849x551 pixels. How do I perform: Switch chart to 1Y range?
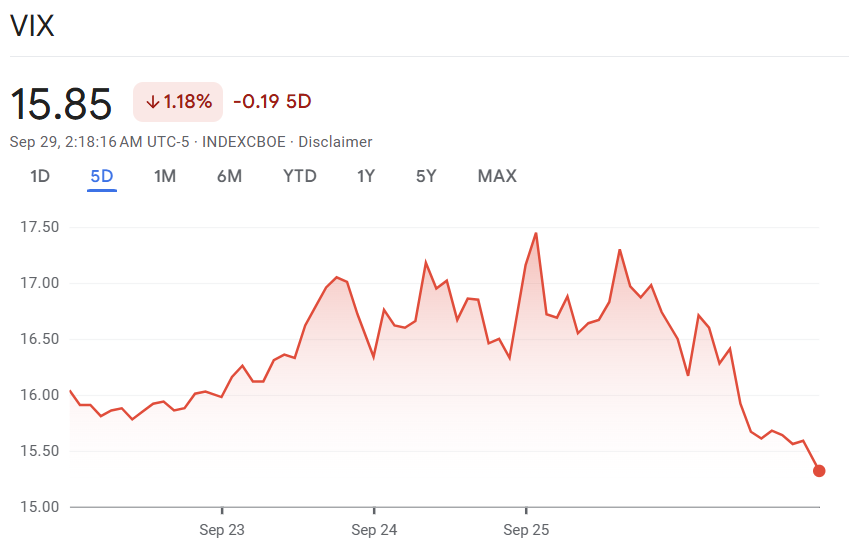click(366, 177)
